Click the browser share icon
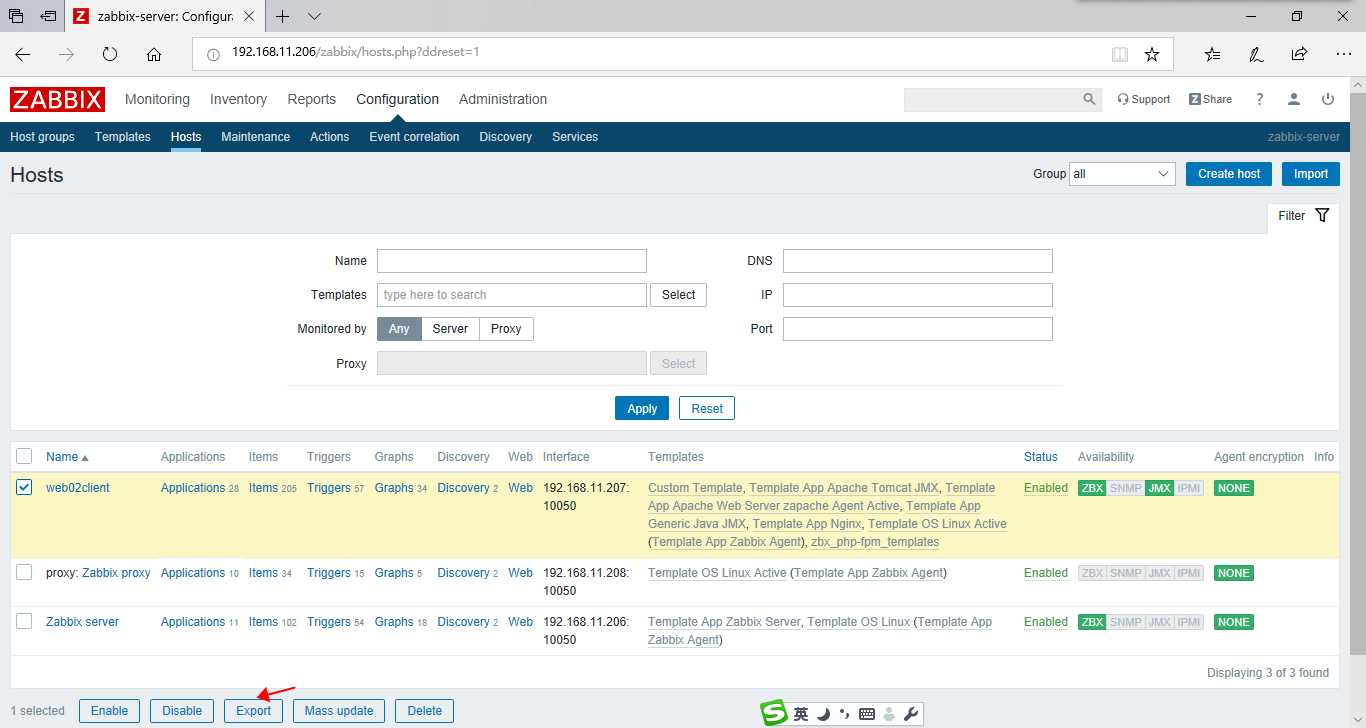 click(1299, 54)
